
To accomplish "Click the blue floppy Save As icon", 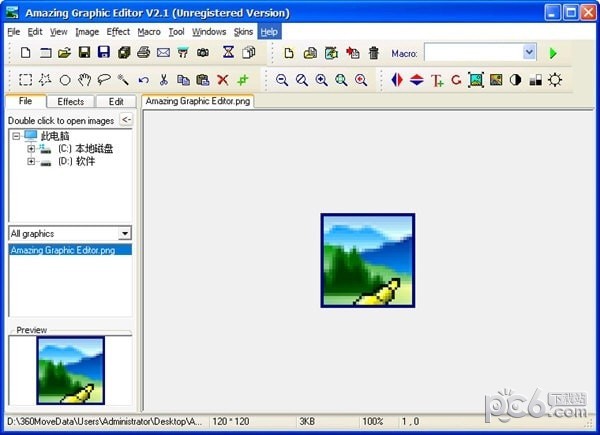I will pos(104,52).
